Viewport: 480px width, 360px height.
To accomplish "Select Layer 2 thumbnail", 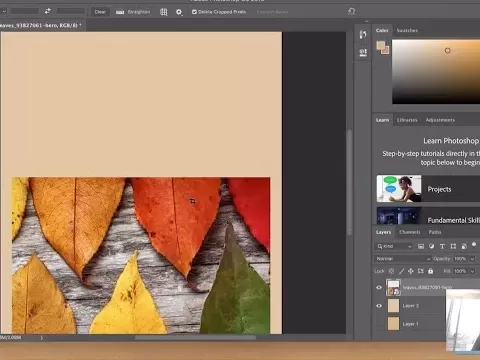I will (393, 306).
